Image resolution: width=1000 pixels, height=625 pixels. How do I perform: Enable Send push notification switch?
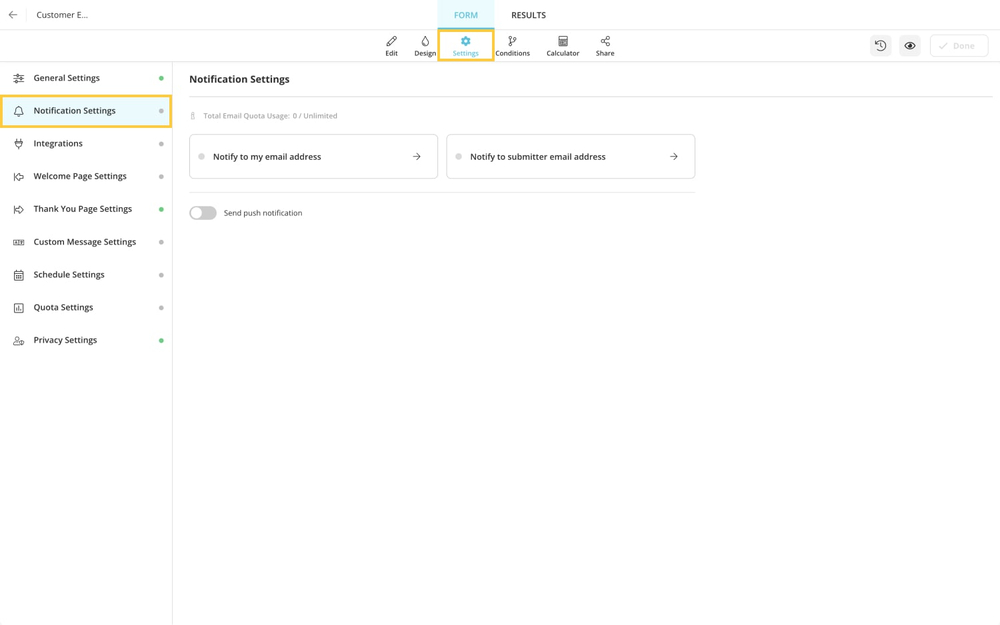click(203, 213)
